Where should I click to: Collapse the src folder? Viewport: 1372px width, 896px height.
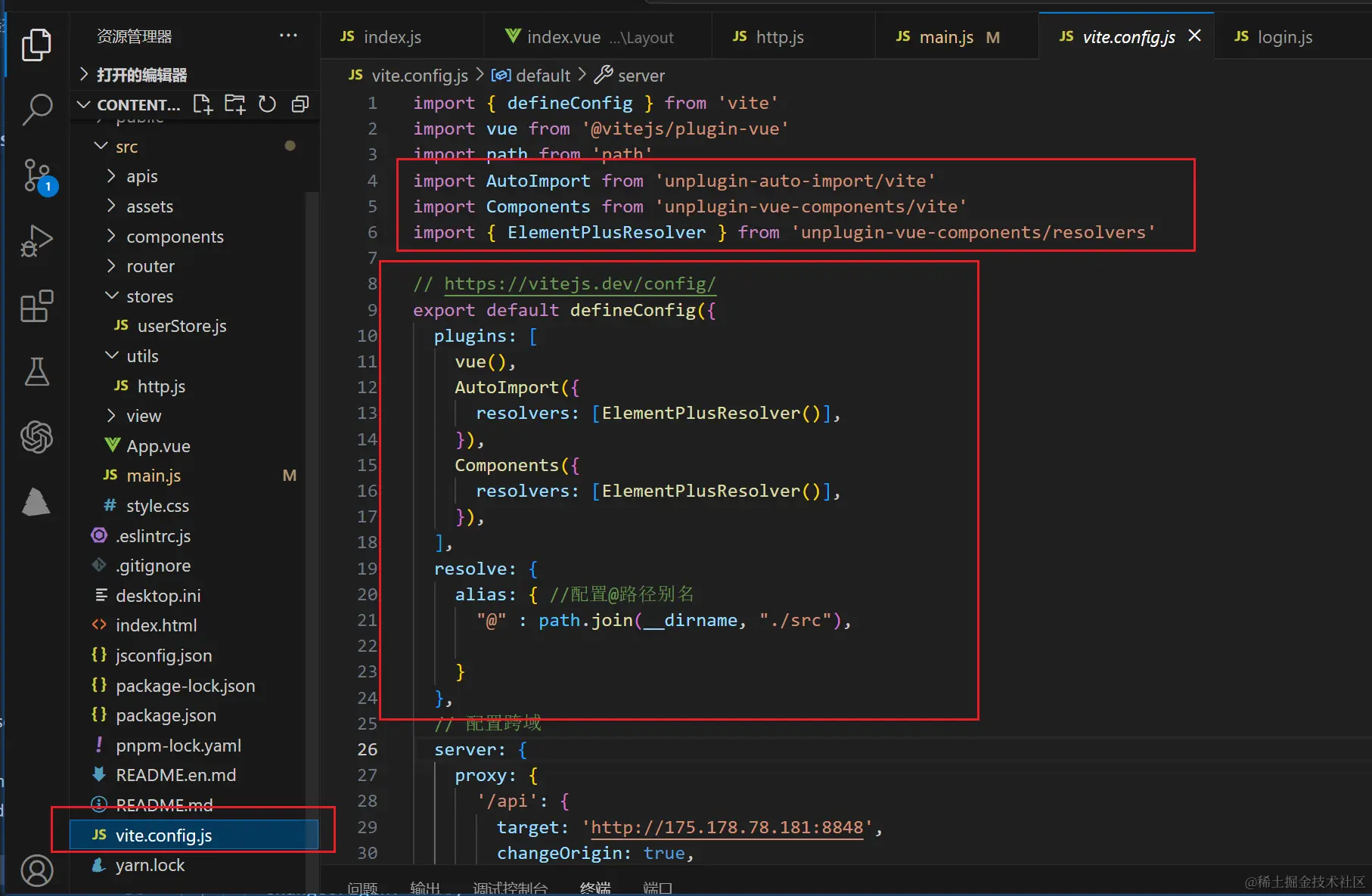click(127, 146)
